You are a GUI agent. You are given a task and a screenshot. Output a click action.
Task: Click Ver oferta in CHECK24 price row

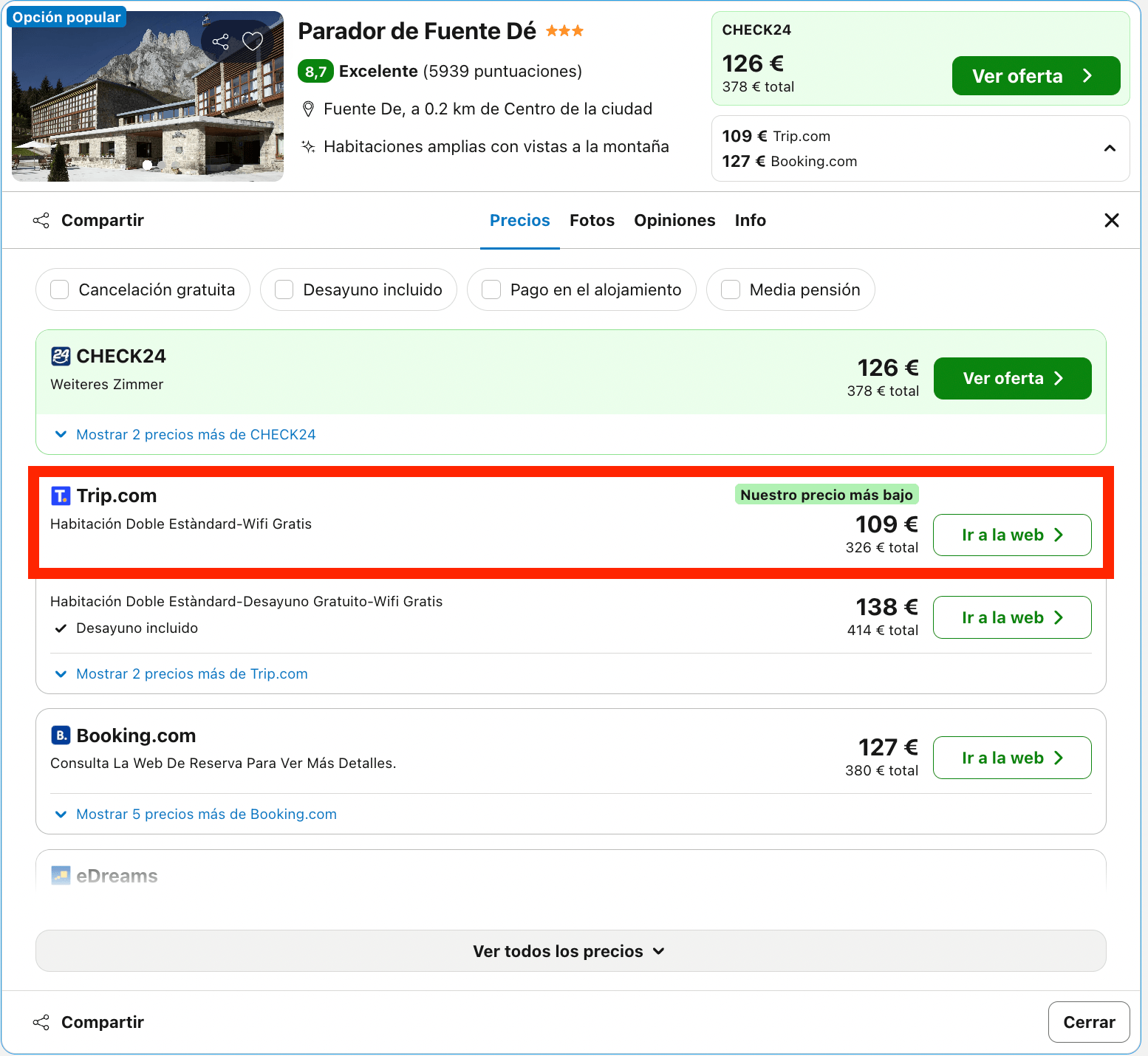pos(1013,378)
